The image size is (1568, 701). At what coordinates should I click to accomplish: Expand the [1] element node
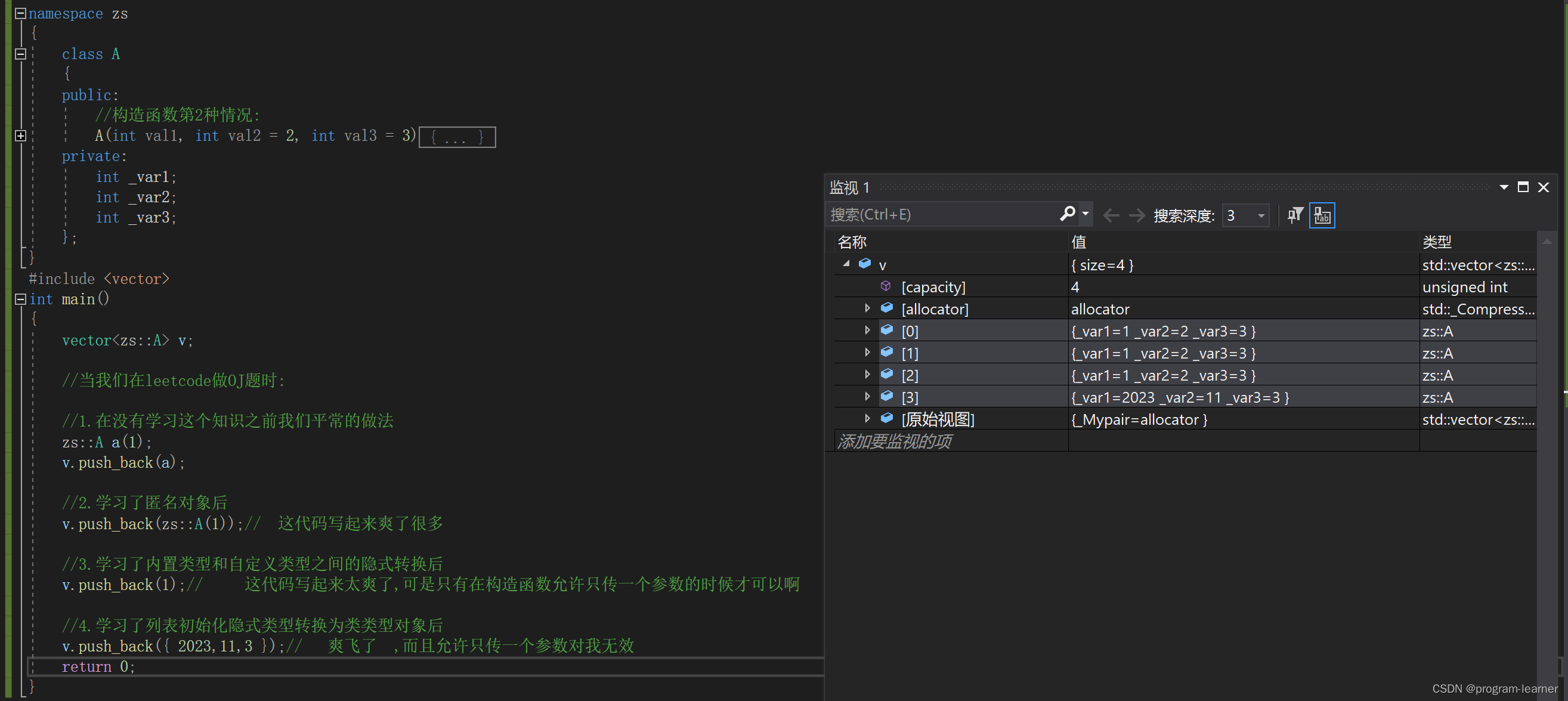coord(867,352)
